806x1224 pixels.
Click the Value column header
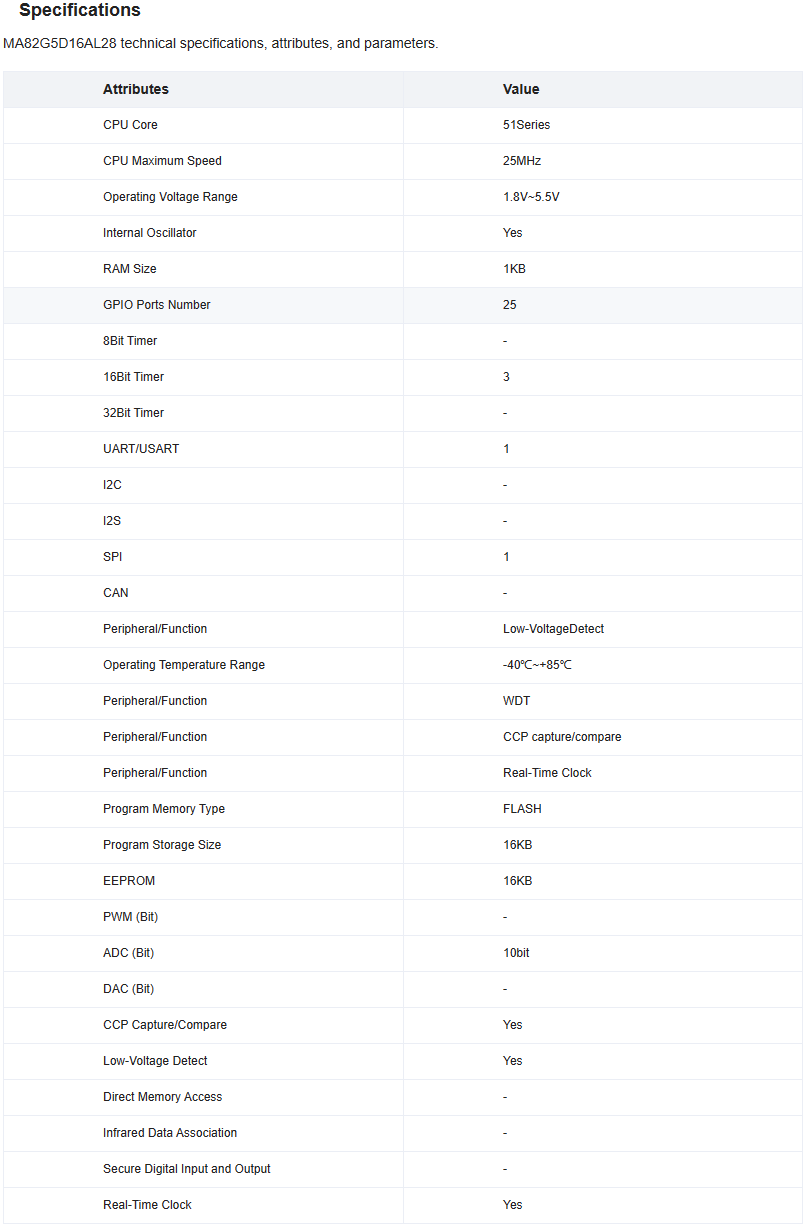tap(521, 89)
